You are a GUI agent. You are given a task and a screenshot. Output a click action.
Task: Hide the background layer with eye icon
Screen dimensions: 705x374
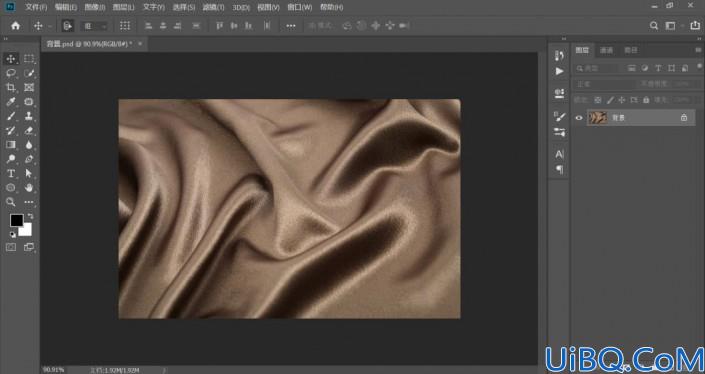tap(579, 118)
